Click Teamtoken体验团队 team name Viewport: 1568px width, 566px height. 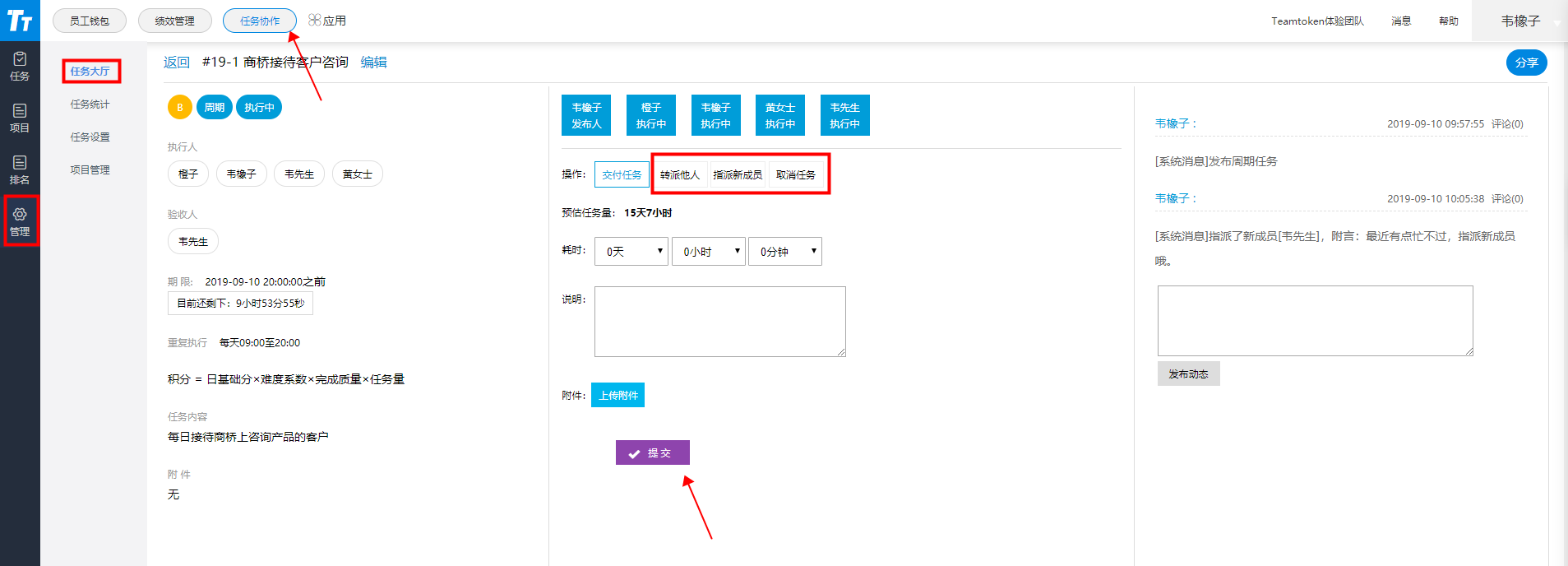click(x=1318, y=21)
